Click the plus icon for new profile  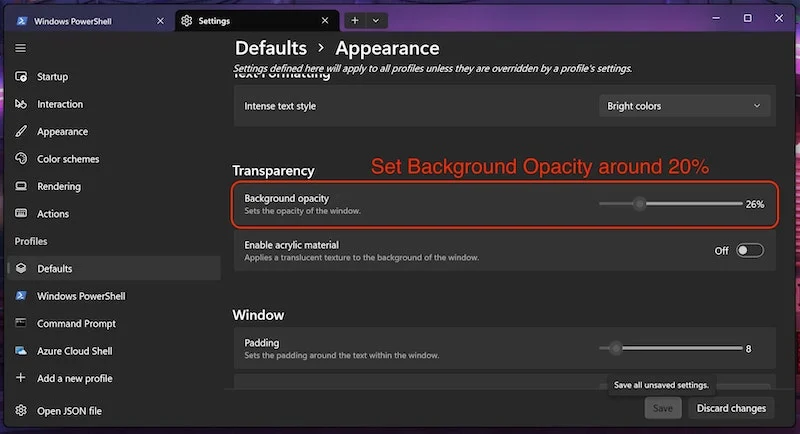tap(20, 378)
